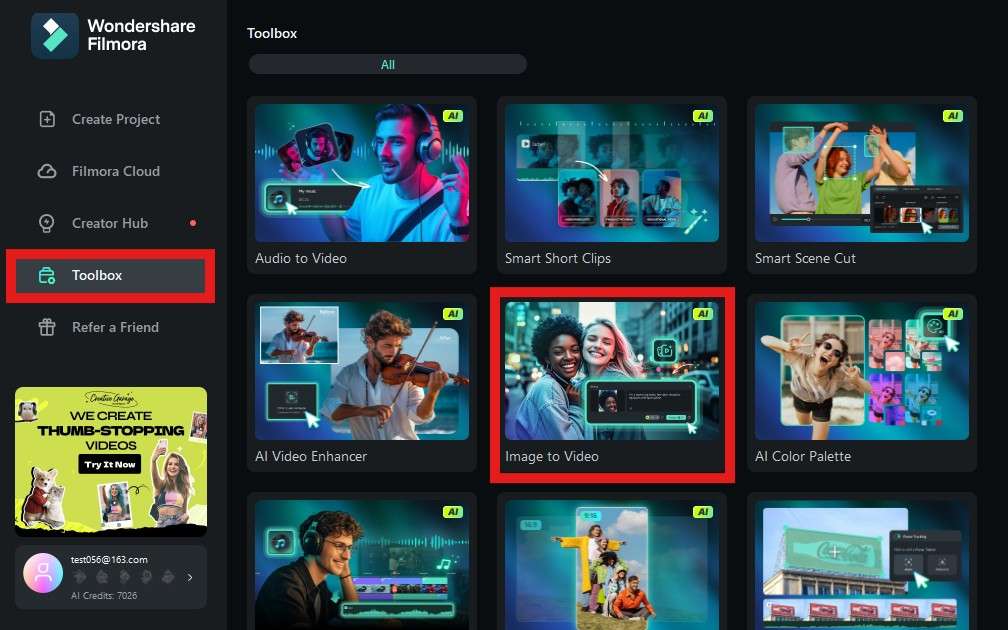The width and height of the screenshot is (1008, 630).
Task: Open the Smart Short Clips tool thumbnail
Action: 612,173
